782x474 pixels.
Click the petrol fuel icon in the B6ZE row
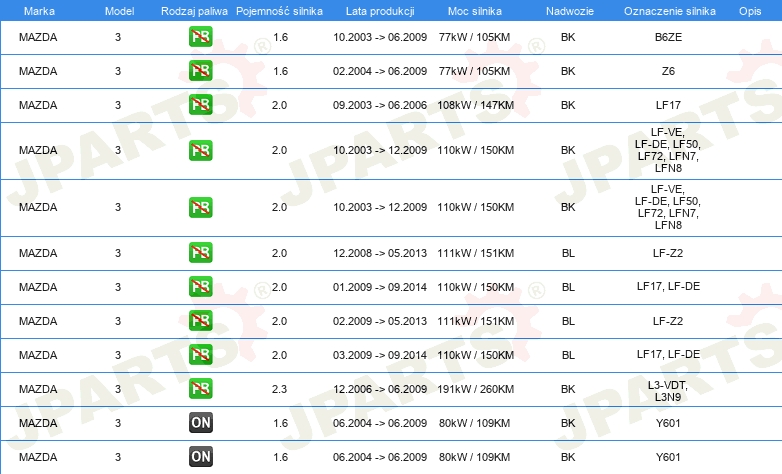click(200, 37)
